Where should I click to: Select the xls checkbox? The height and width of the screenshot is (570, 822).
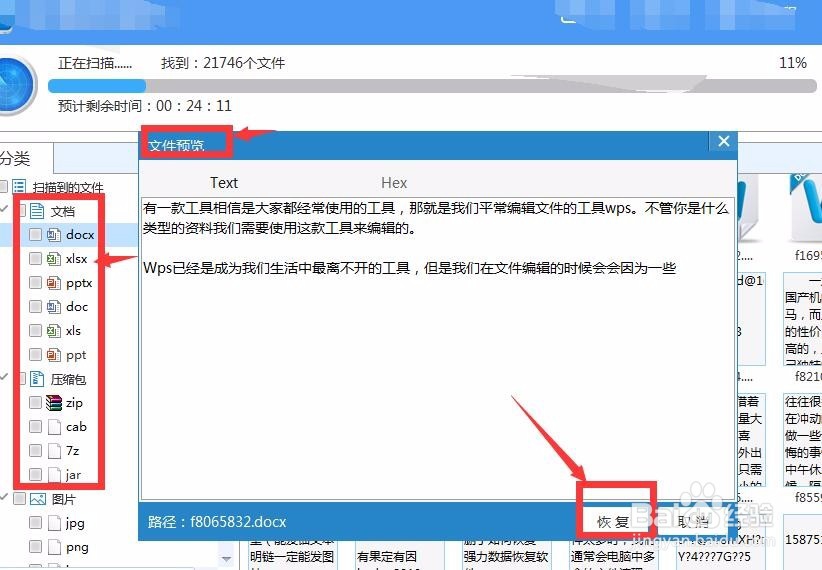click(x=35, y=330)
